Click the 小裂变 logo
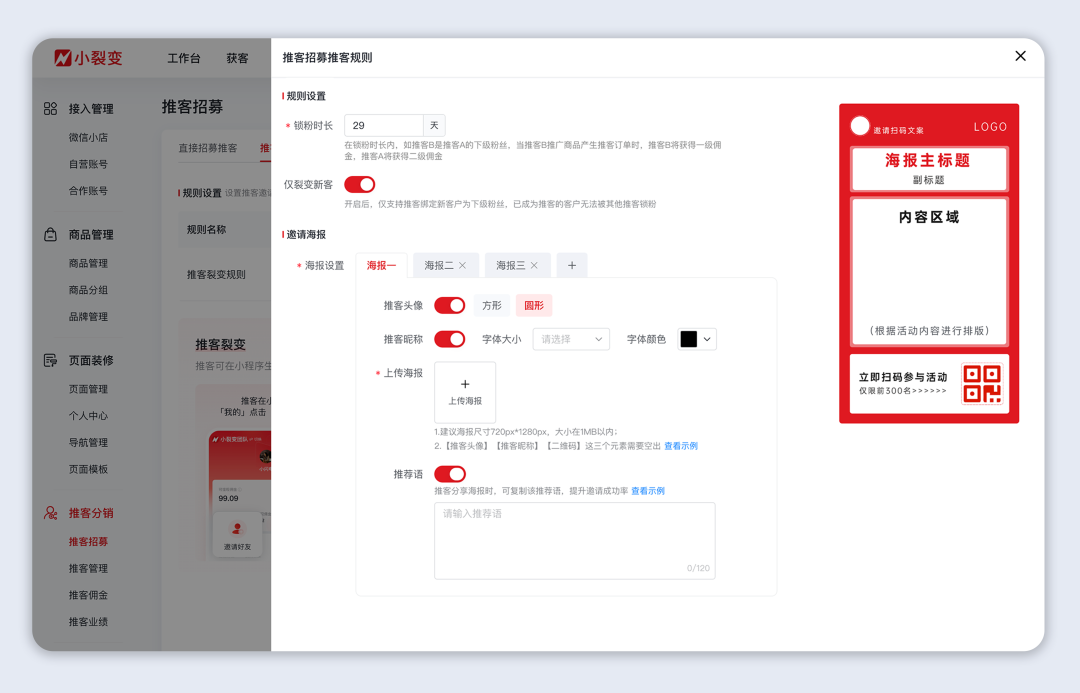Viewport: 1080px width, 693px height. 89,58
